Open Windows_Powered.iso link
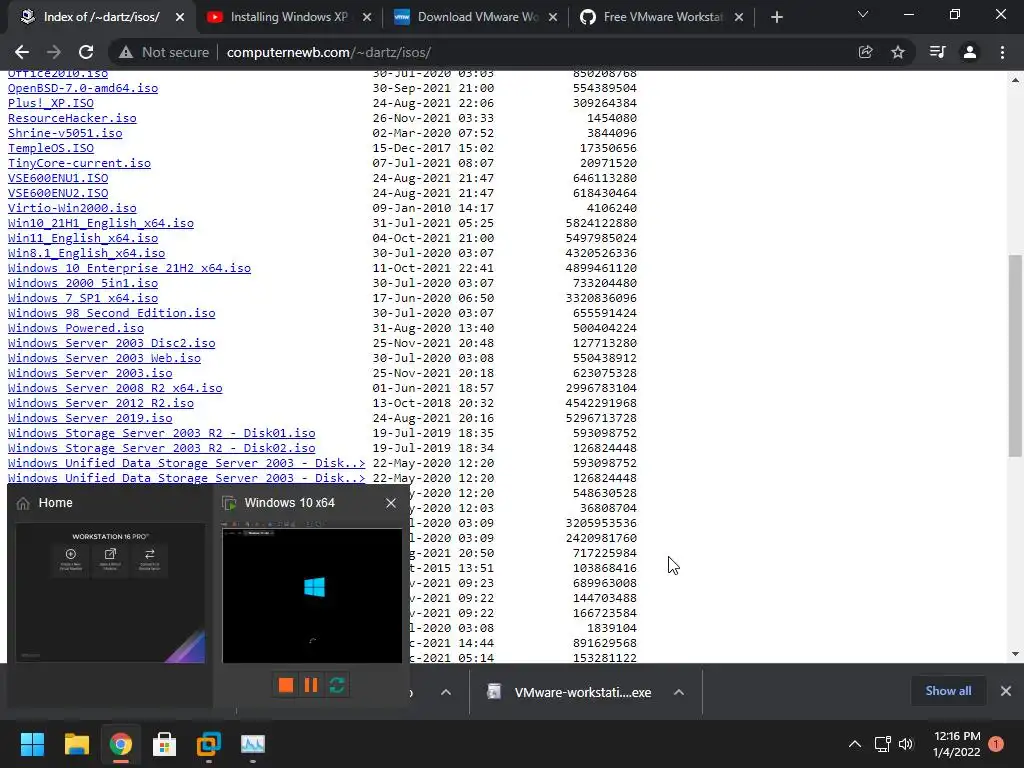This screenshot has width=1024, height=768. tap(76, 328)
